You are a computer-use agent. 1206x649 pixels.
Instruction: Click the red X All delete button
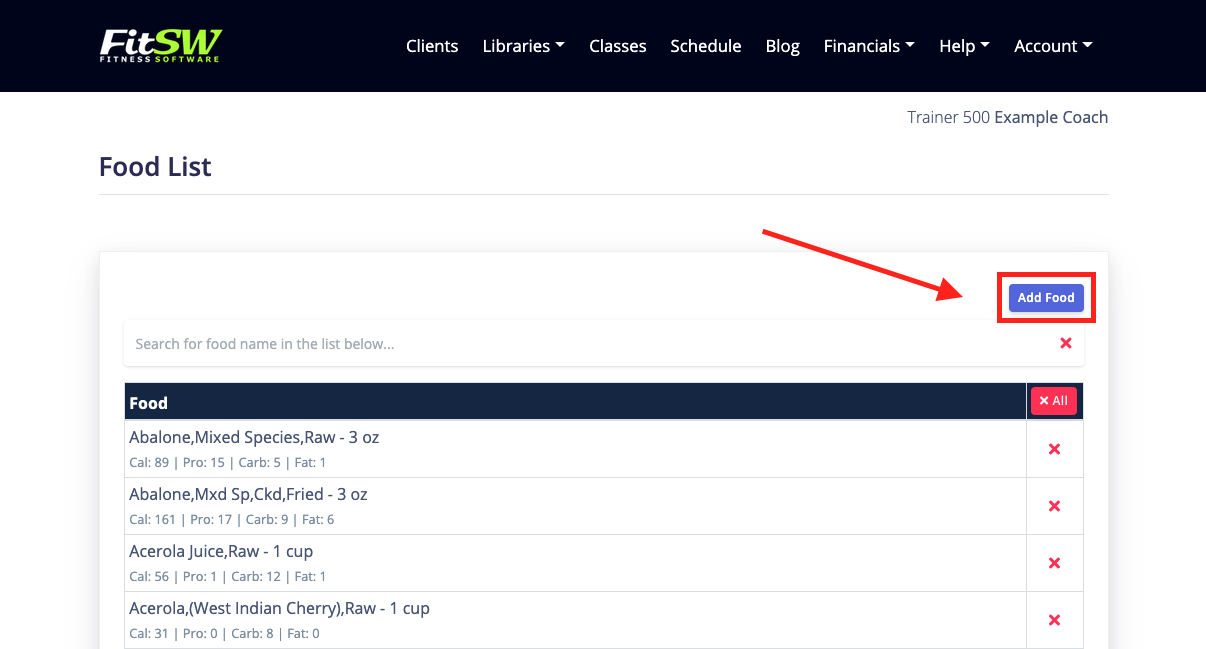pos(1053,400)
